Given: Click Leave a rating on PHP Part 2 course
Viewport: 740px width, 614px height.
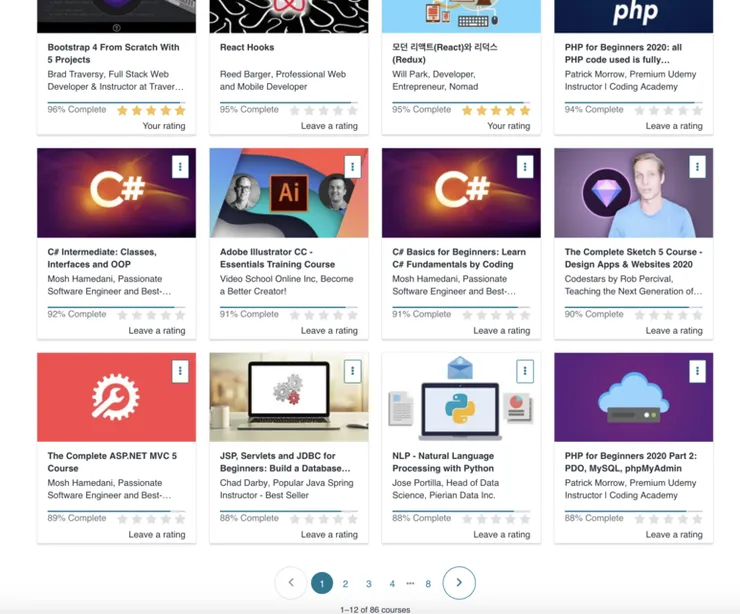Looking at the screenshot, I should coord(674,535).
